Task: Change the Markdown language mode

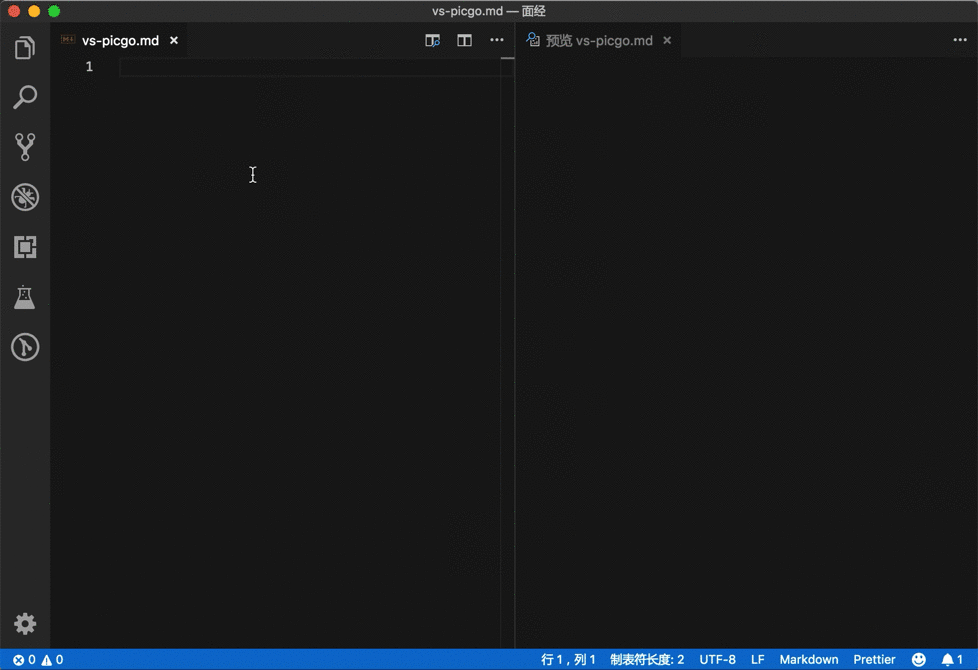Action: (808, 659)
